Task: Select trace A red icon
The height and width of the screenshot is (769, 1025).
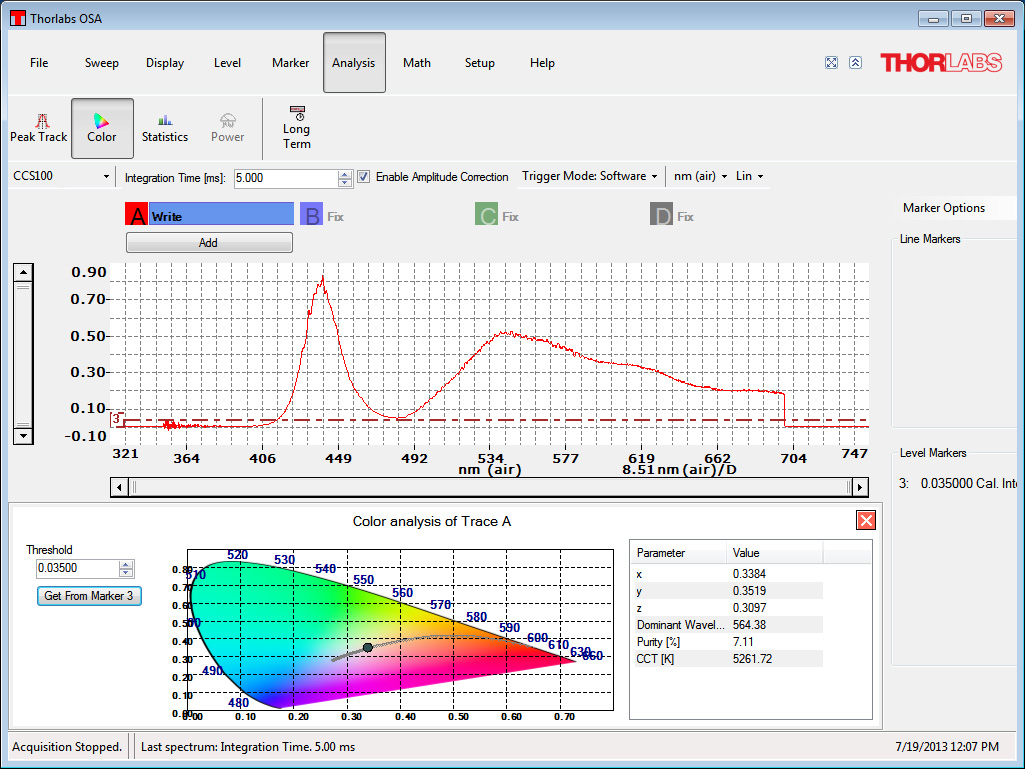Action: (x=137, y=214)
